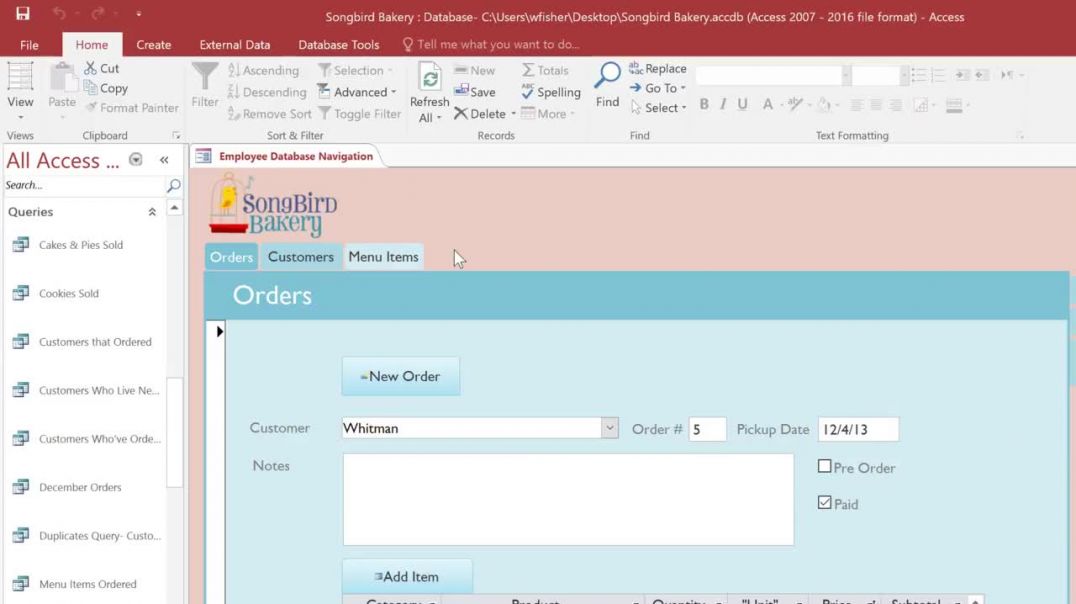Click the Filter funnel icon
The width and height of the screenshot is (1076, 604).
tap(204, 78)
